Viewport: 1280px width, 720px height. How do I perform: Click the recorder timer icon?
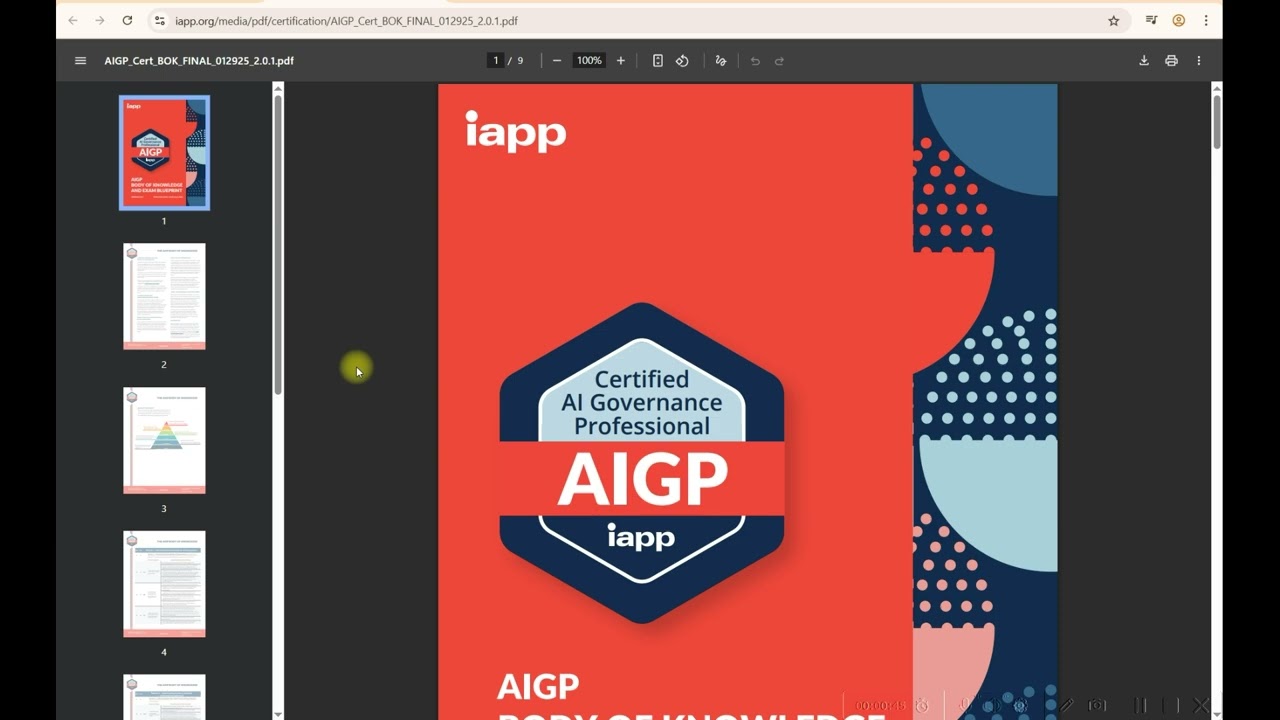click(922, 705)
